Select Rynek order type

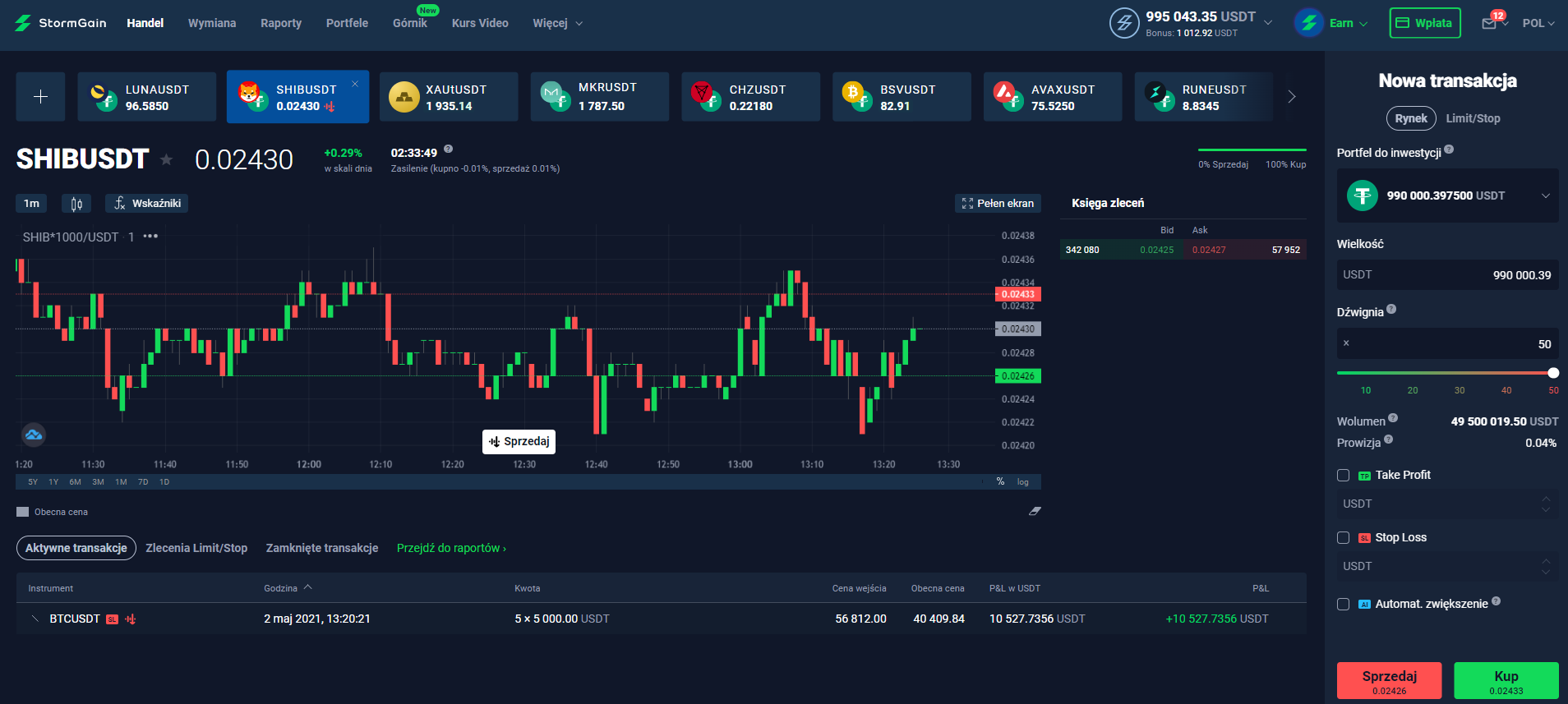[x=1411, y=118]
